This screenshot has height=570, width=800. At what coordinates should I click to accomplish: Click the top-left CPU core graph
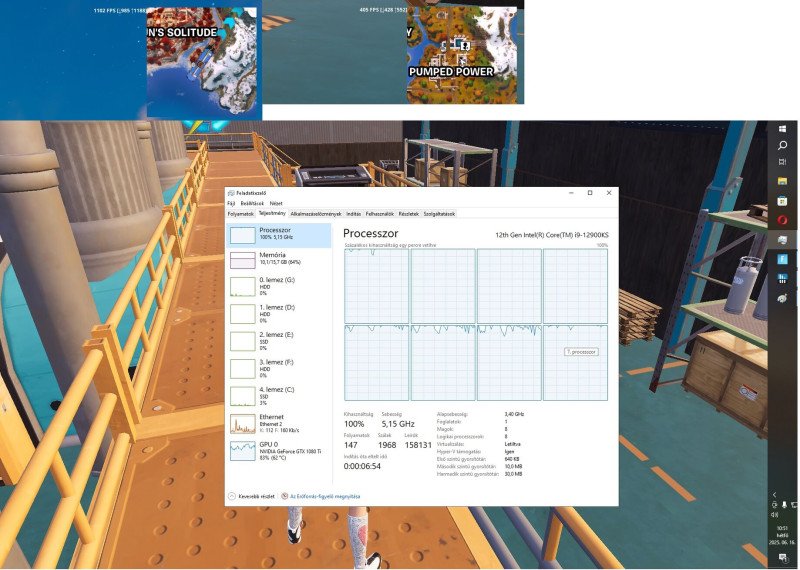pos(377,286)
